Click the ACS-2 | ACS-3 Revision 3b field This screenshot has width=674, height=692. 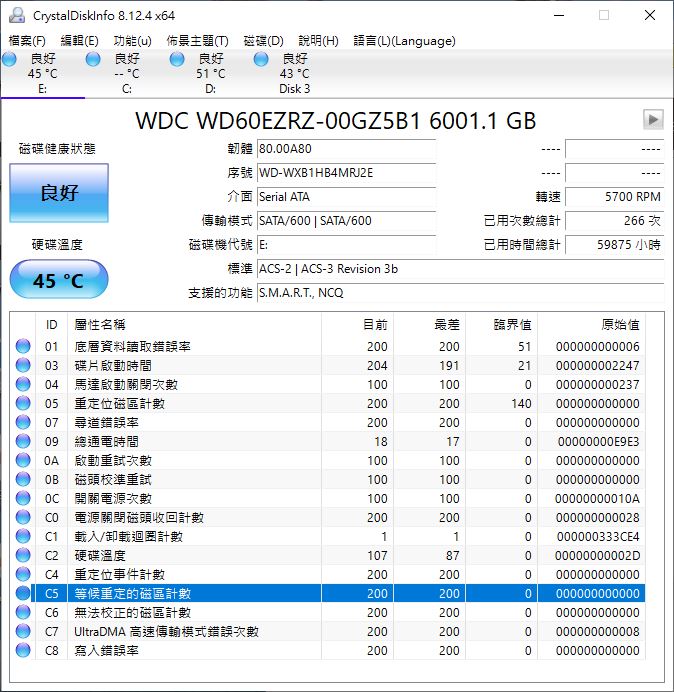click(461, 269)
